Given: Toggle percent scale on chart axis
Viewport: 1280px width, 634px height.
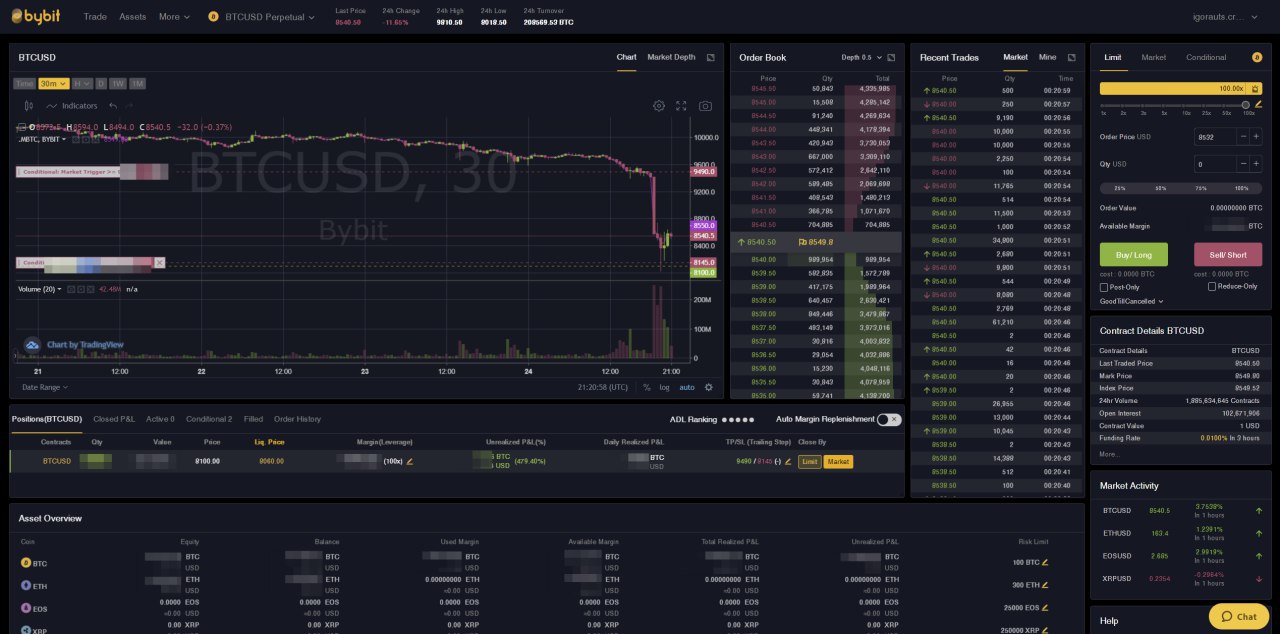Looking at the screenshot, I should click(646, 387).
